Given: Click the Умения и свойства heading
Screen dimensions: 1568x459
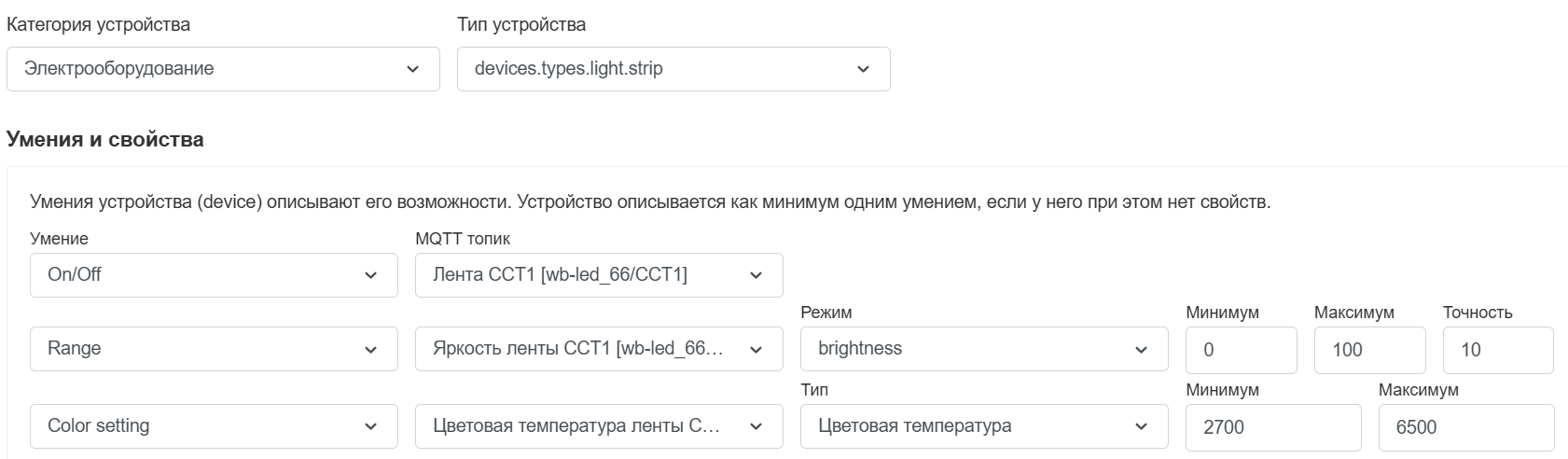Looking at the screenshot, I should pyautogui.click(x=104, y=140).
